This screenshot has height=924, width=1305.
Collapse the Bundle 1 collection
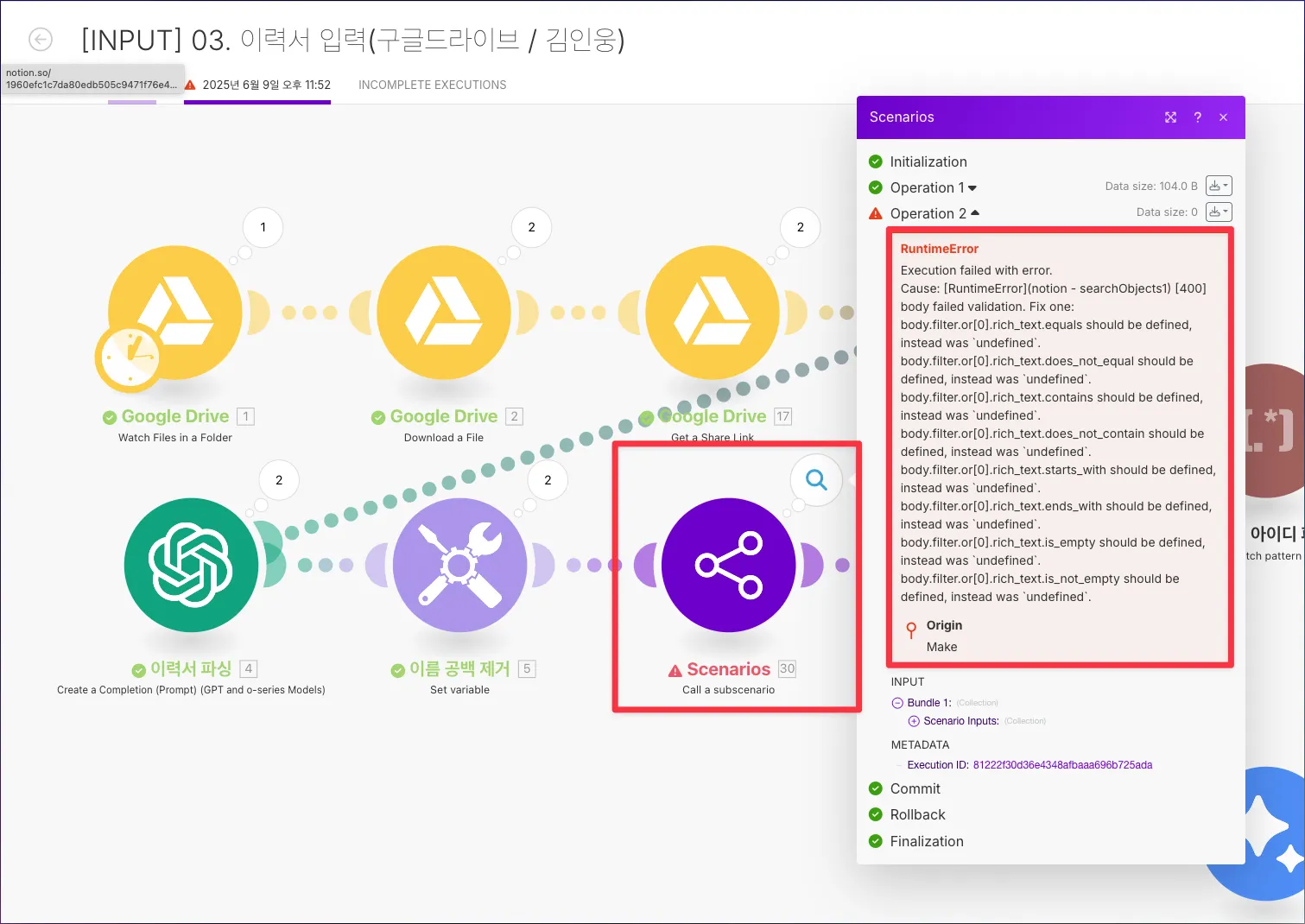(x=896, y=703)
